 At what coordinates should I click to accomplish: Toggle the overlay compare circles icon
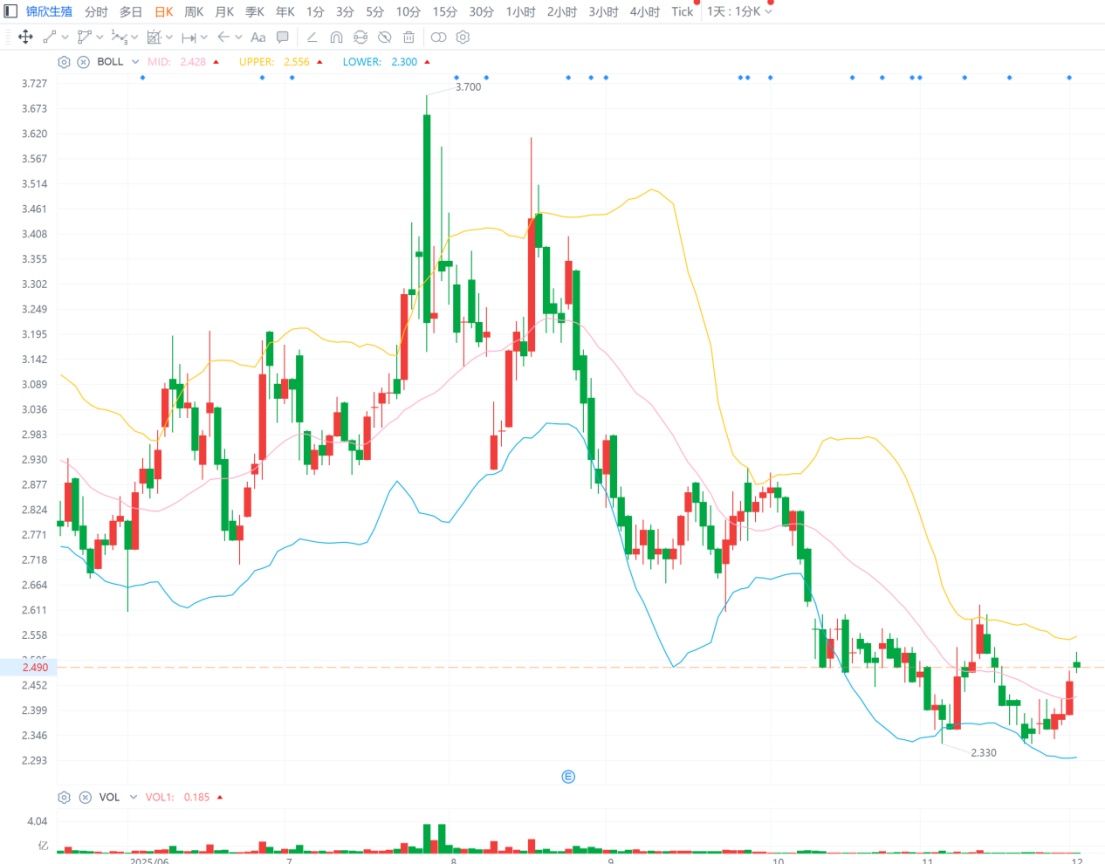point(438,37)
